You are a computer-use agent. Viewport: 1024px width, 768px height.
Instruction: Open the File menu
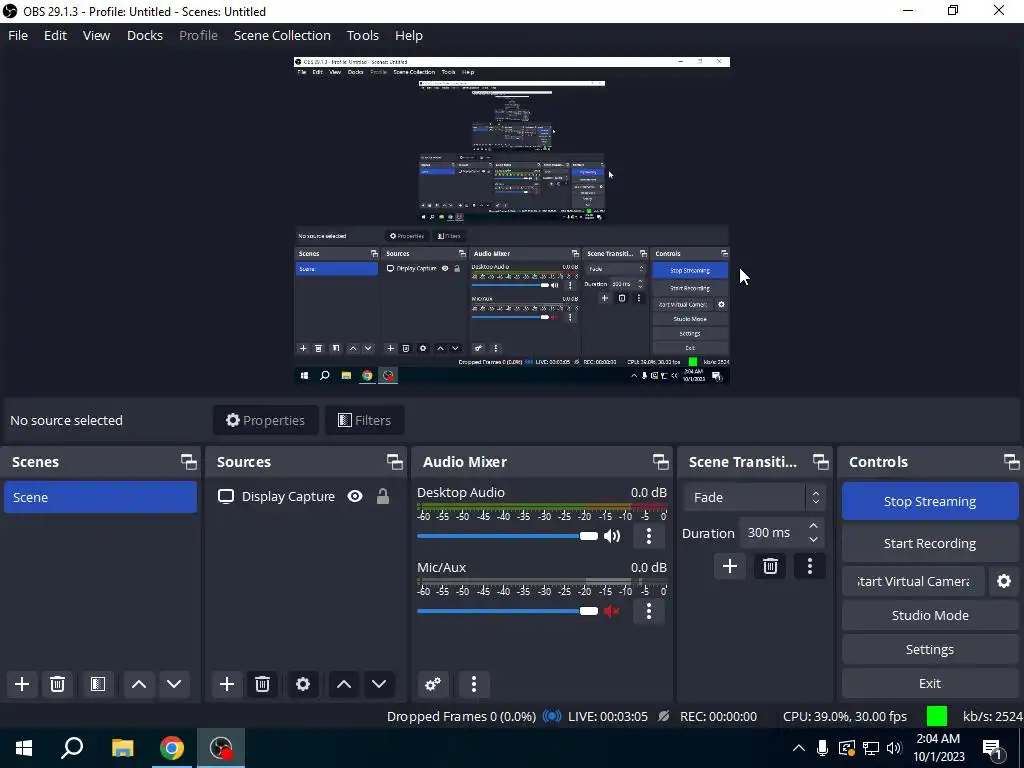pyautogui.click(x=18, y=35)
